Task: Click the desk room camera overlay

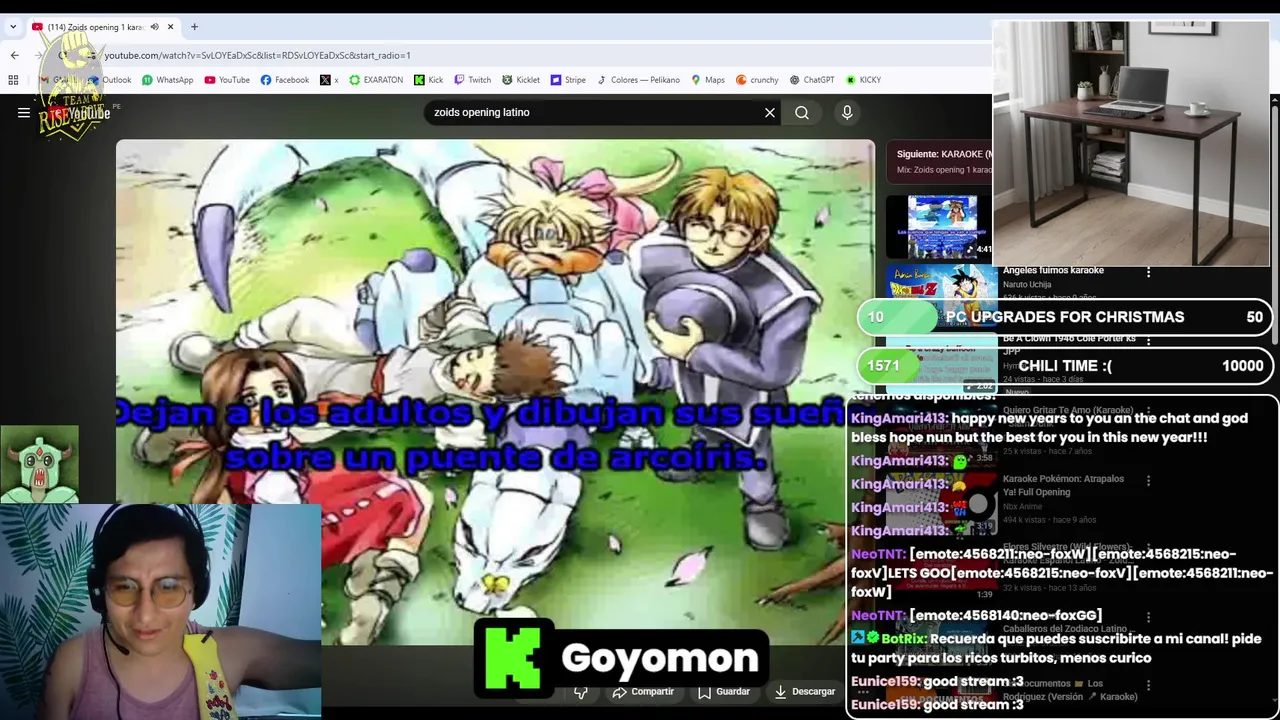Action: (x=1131, y=144)
